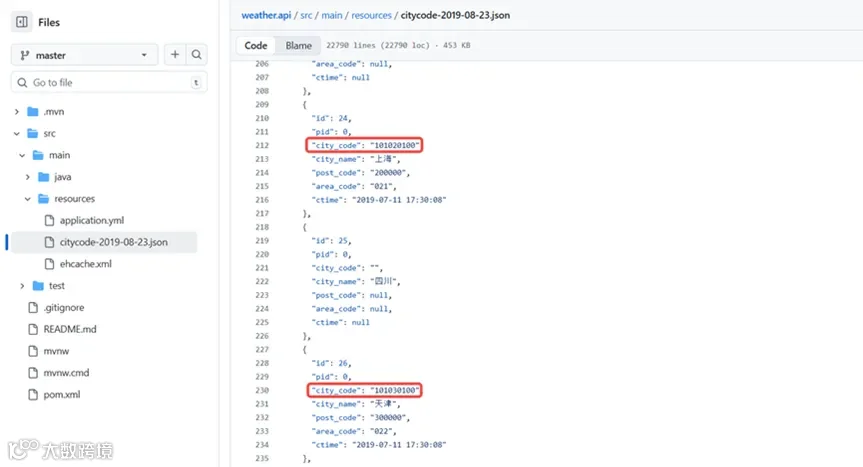The width and height of the screenshot is (863, 467).
Task: Click line number 230
Action: pyautogui.click(x=262, y=391)
